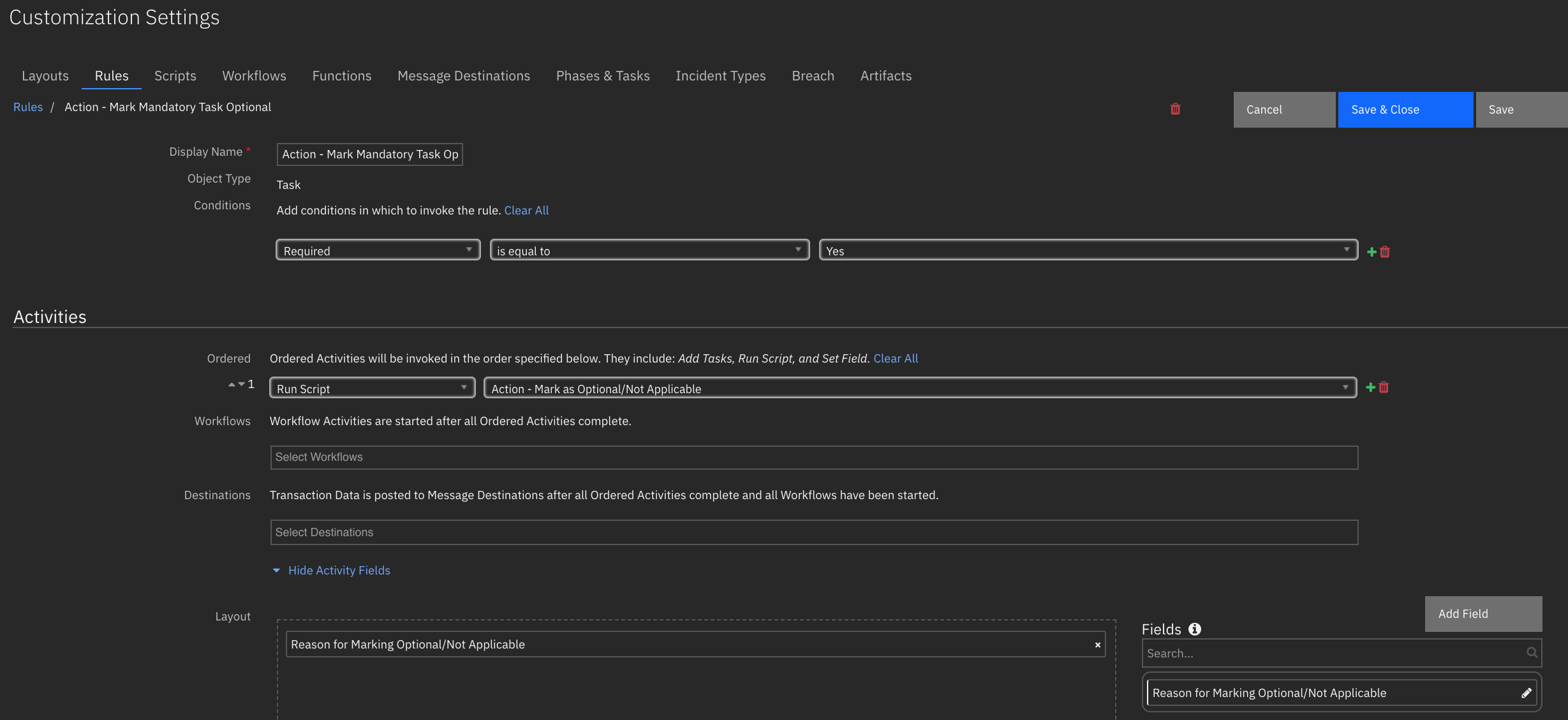Delete the Required condition via its trash icon

(1385, 252)
